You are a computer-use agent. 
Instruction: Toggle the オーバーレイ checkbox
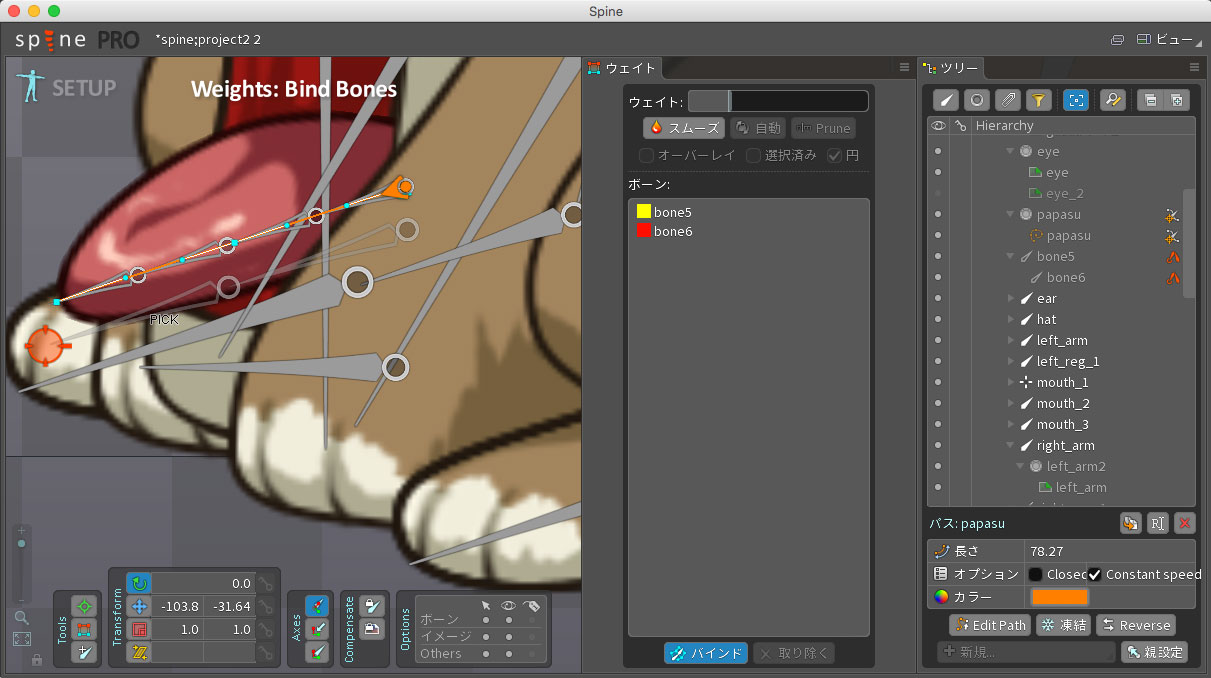[646, 155]
